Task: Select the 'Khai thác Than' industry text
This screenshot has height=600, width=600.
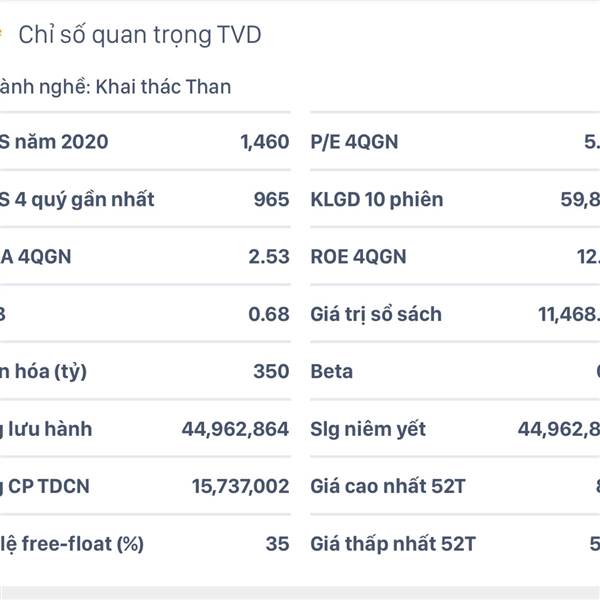Action: tap(163, 87)
